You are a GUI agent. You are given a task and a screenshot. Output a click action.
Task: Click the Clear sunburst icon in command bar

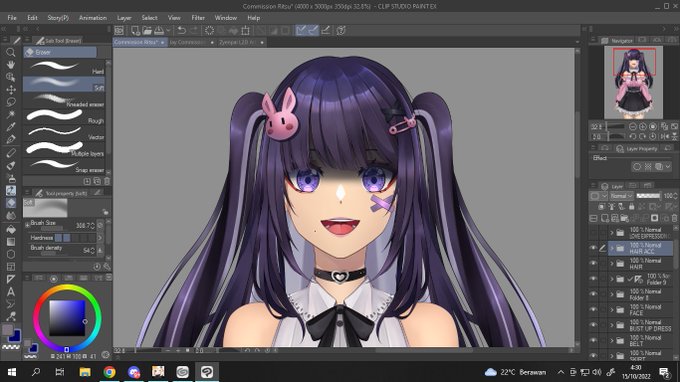pos(209,30)
